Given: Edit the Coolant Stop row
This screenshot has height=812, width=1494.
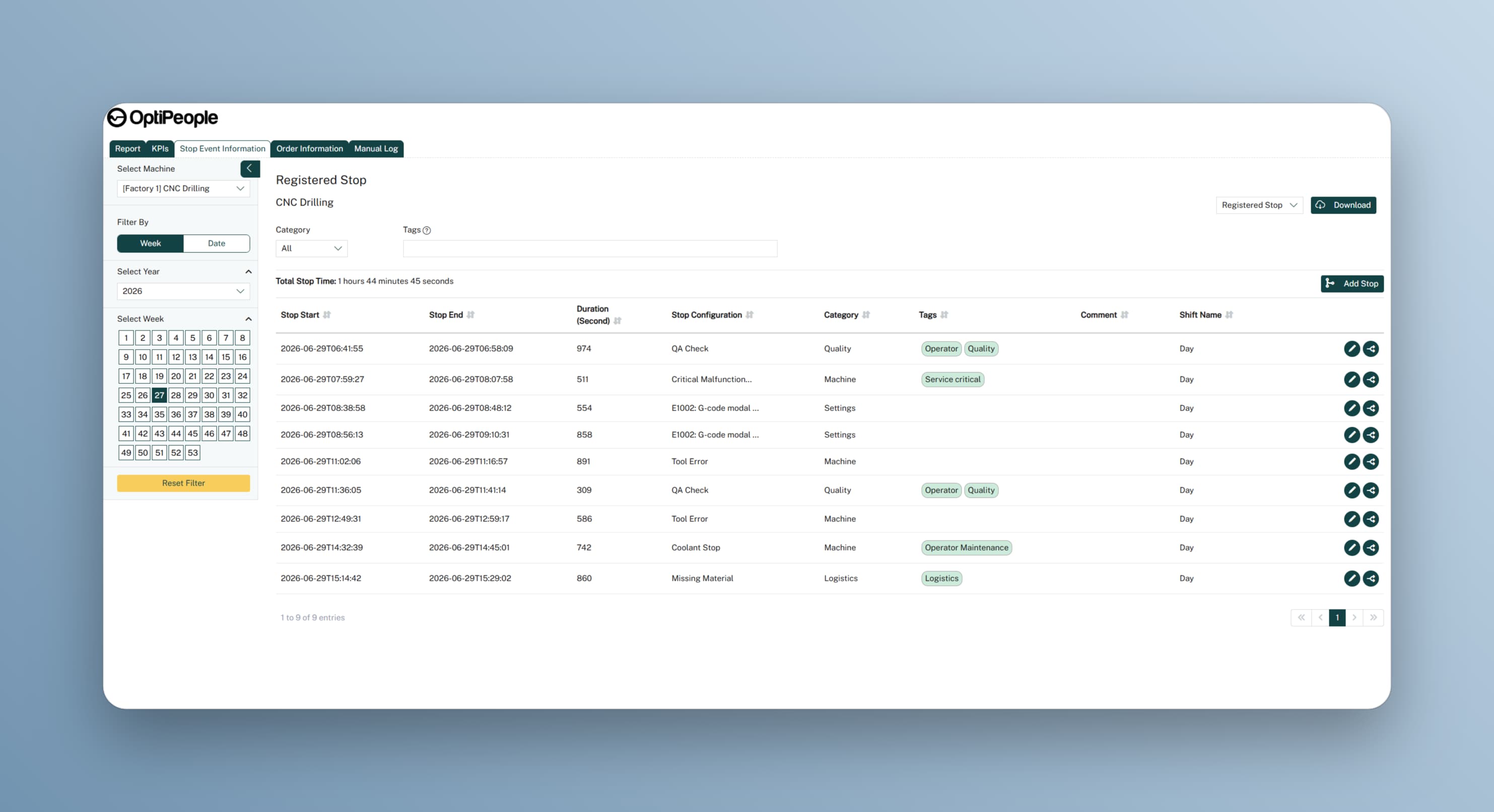Looking at the screenshot, I should pos(1351,548).
